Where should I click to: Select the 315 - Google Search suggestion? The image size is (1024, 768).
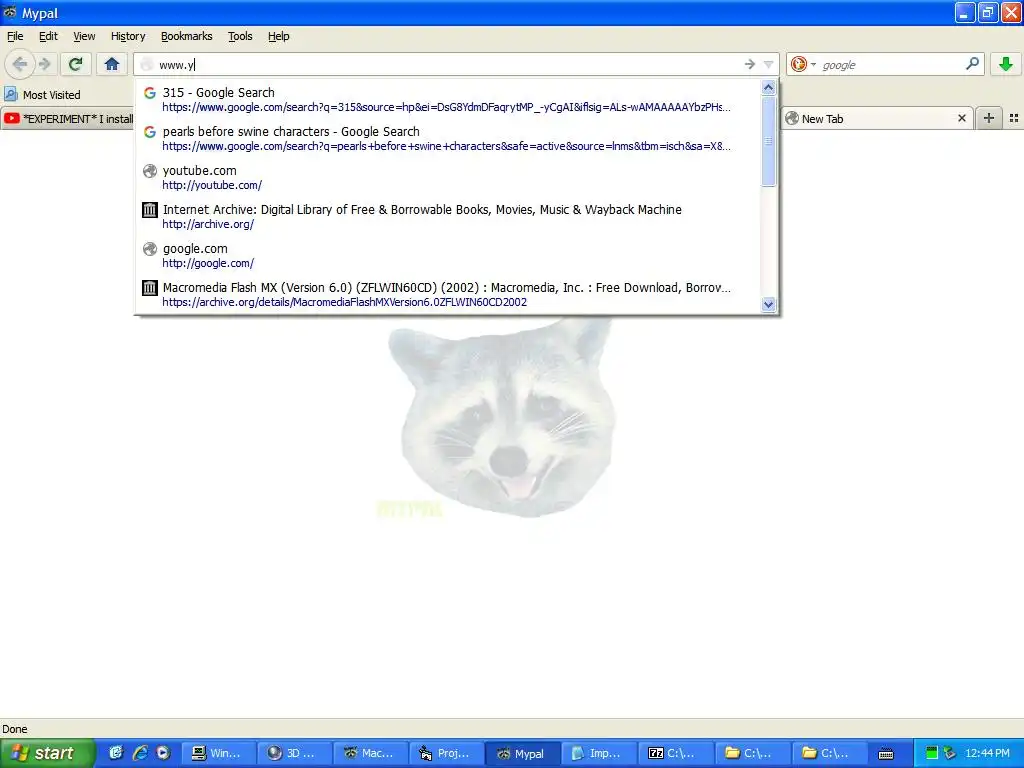(448, 99)
